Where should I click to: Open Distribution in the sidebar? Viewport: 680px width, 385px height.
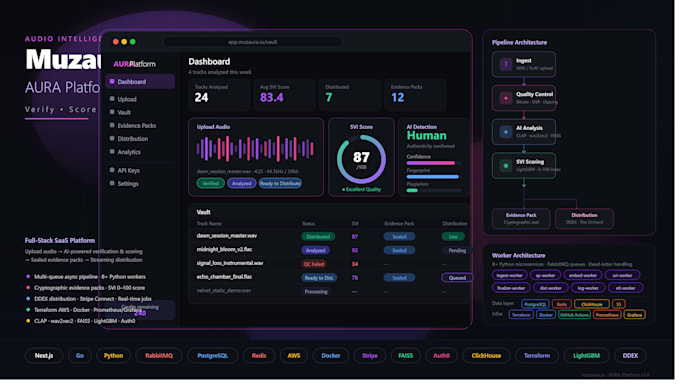point(133,139)
